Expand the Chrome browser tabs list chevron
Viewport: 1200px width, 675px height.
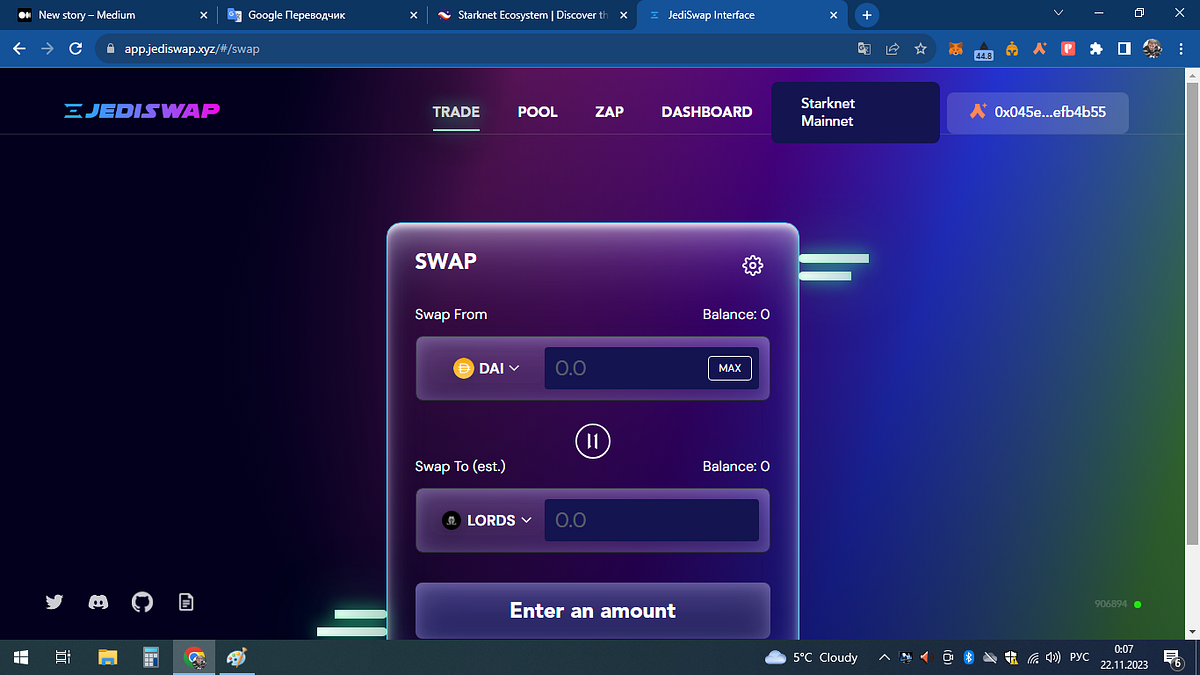[1057, 14]
